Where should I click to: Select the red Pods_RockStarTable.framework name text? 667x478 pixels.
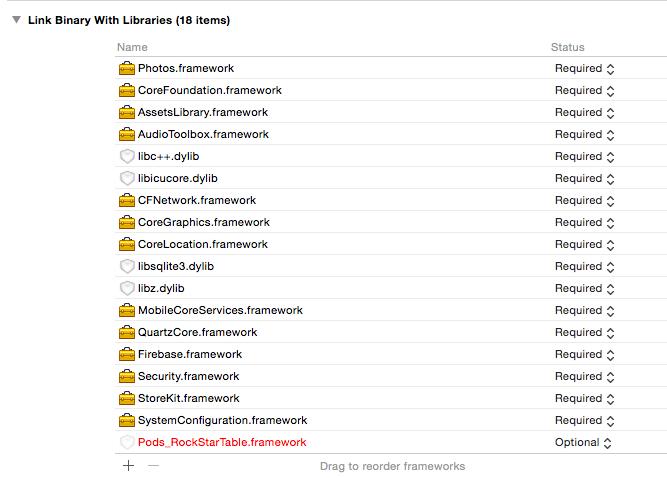click(x=222, y=443)
